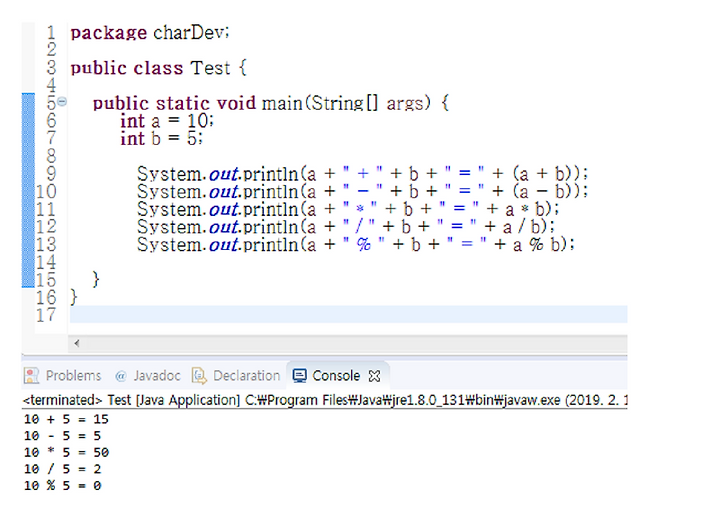Viewport: 720px width, 508px height.
Task: Click the 'public class Test' line
Action: click(x=158, y=68)
